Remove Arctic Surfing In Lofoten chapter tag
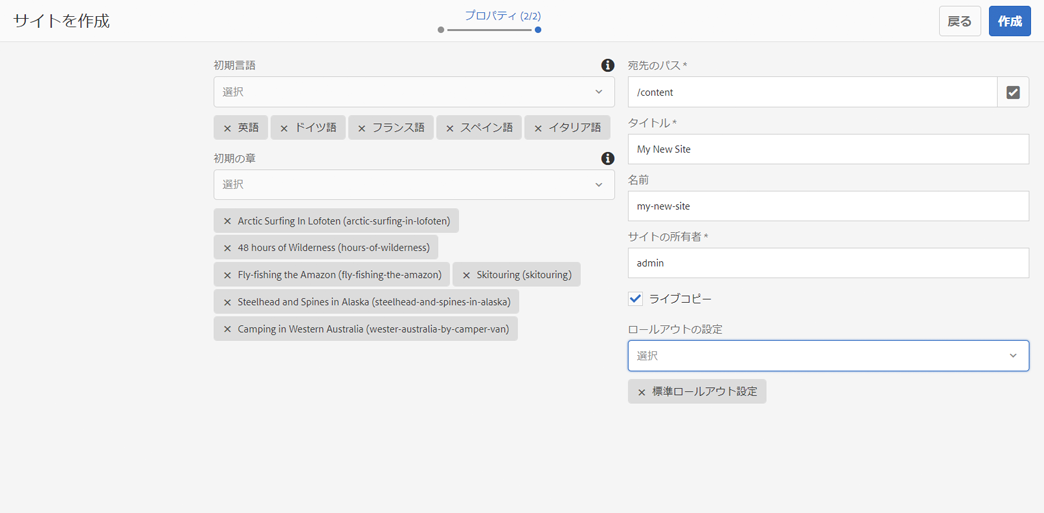The height and width of the screenshot is (513, 1044). (228, 221)
